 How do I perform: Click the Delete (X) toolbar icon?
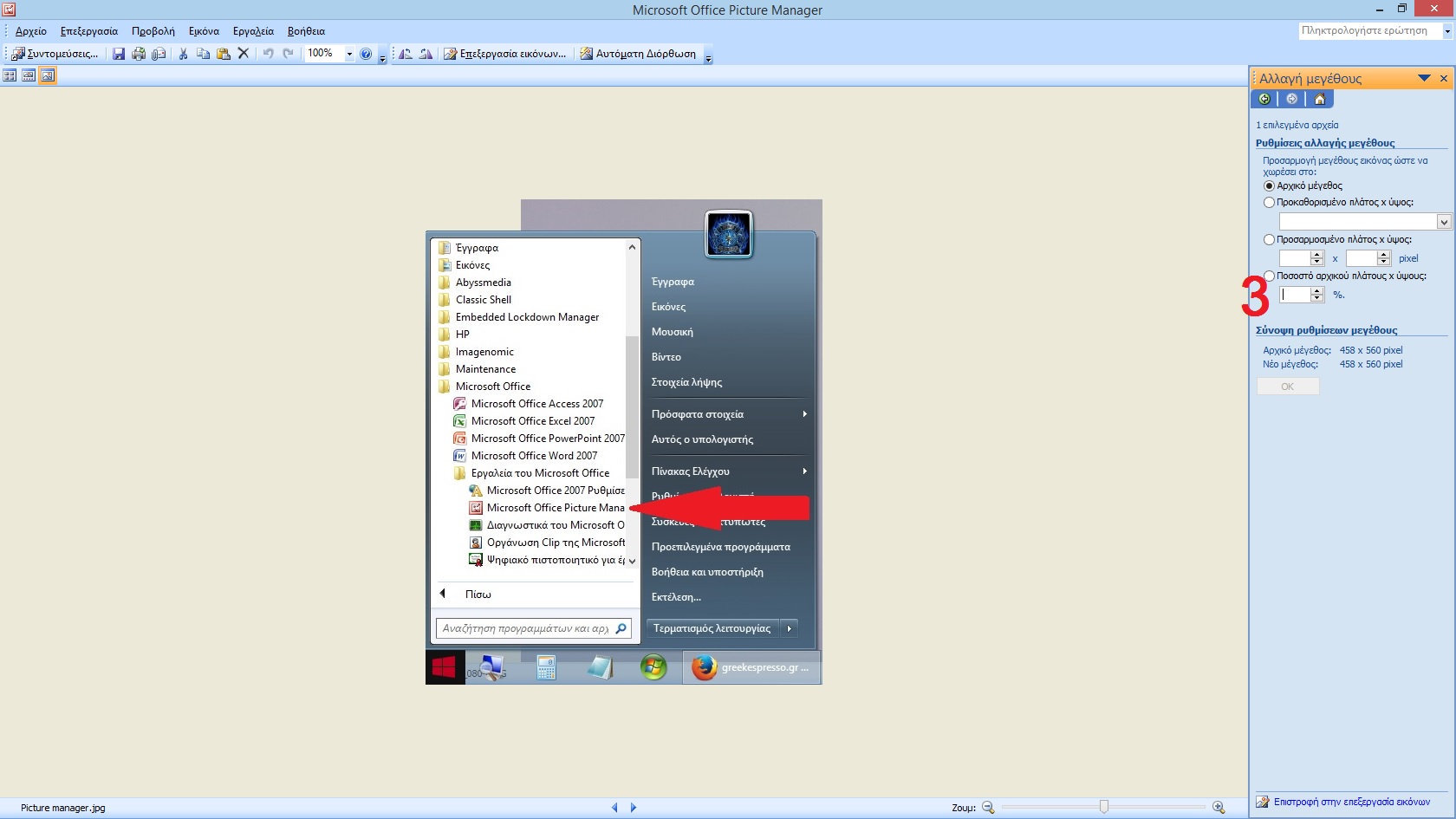pyautogui.click(x=244, y=54)
